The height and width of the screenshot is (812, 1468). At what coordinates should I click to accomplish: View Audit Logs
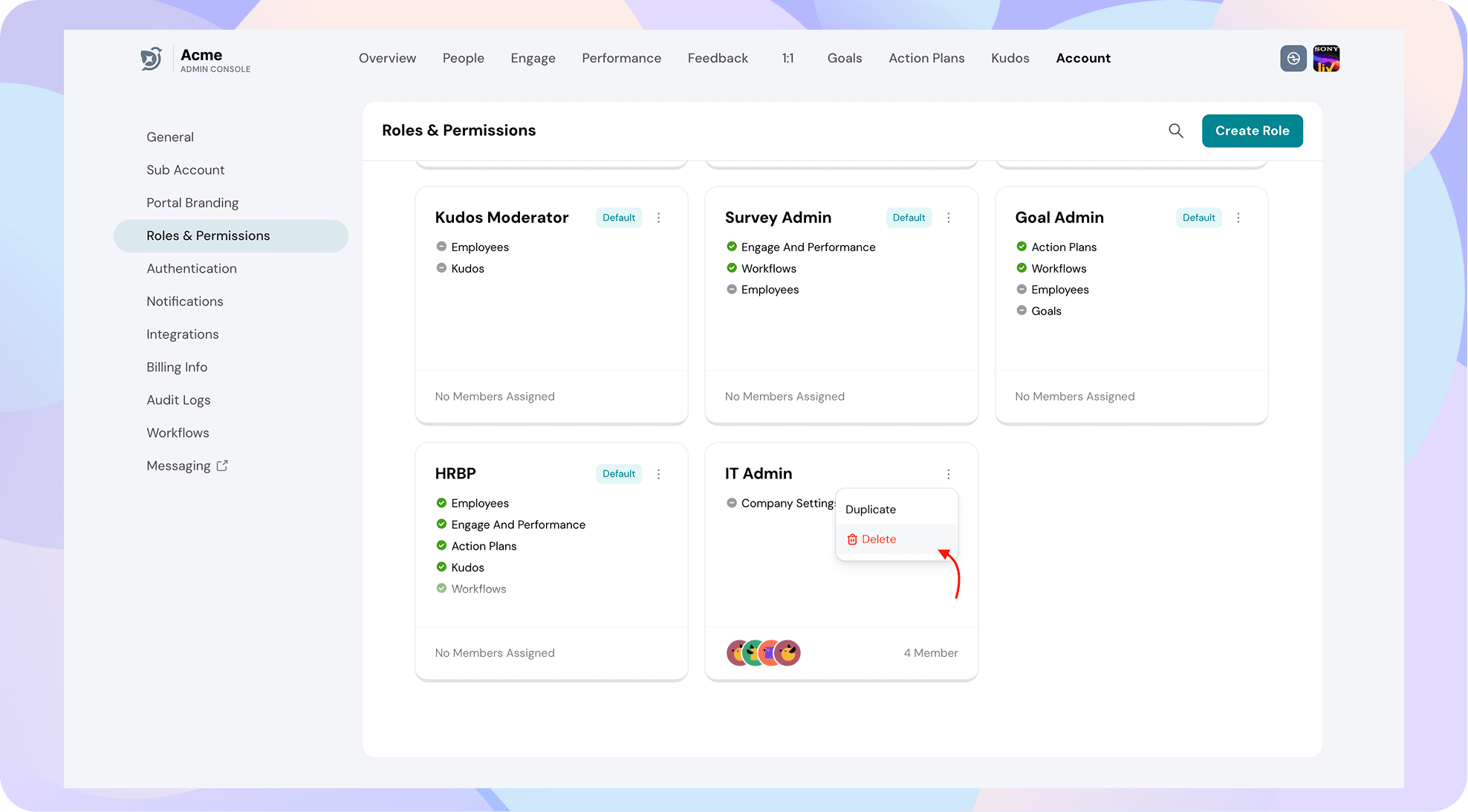(178, 400)
